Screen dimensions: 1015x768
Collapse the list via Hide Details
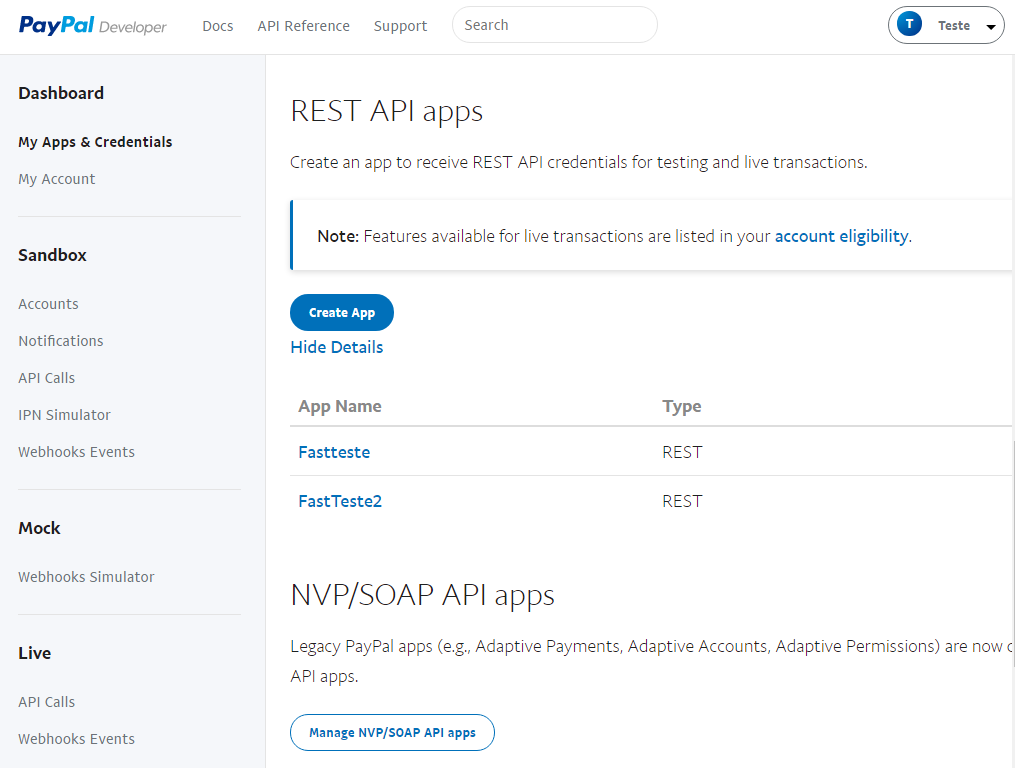(337, 347)
